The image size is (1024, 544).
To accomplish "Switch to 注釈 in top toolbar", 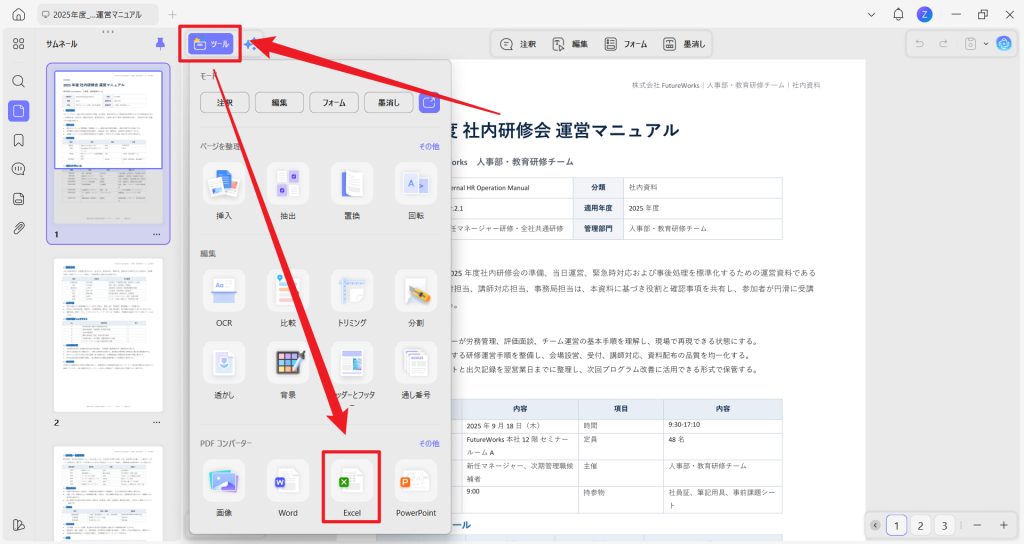I will 518,44.
